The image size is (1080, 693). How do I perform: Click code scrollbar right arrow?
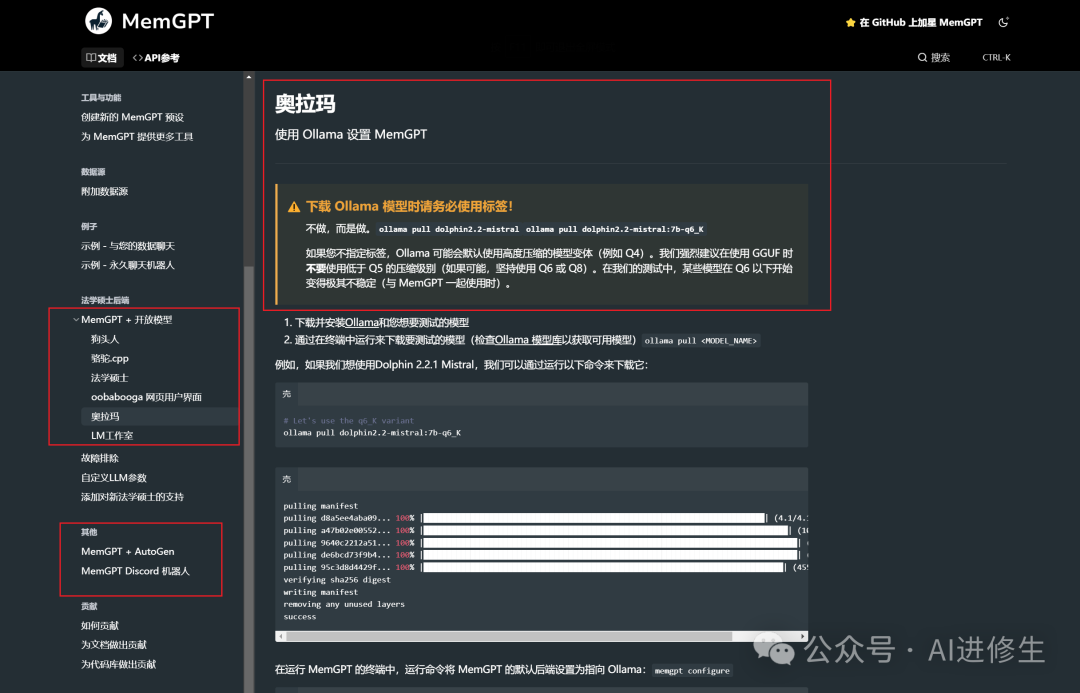click(803, 636)
